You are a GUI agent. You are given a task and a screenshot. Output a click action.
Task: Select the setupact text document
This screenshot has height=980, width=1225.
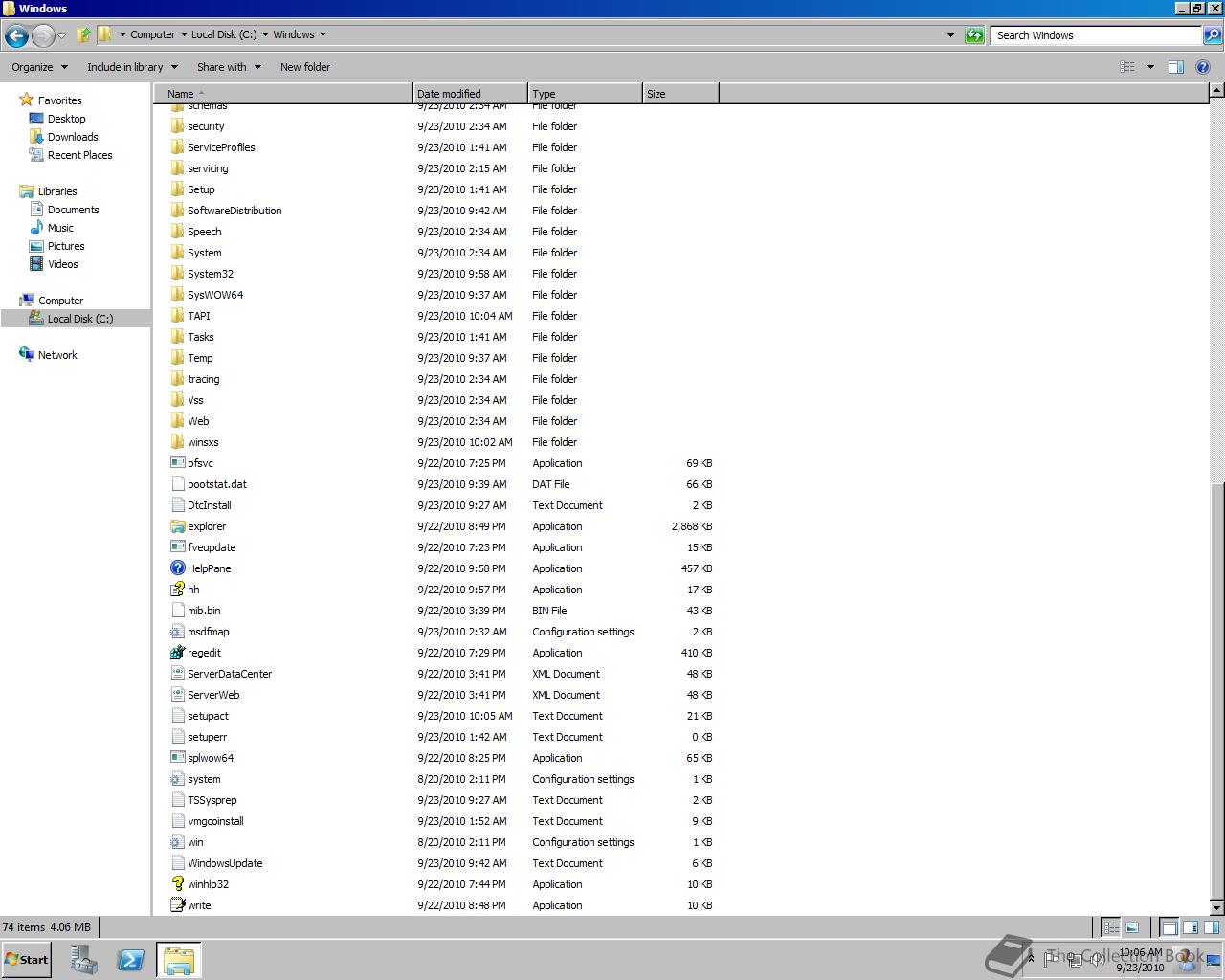pos(208,716)
